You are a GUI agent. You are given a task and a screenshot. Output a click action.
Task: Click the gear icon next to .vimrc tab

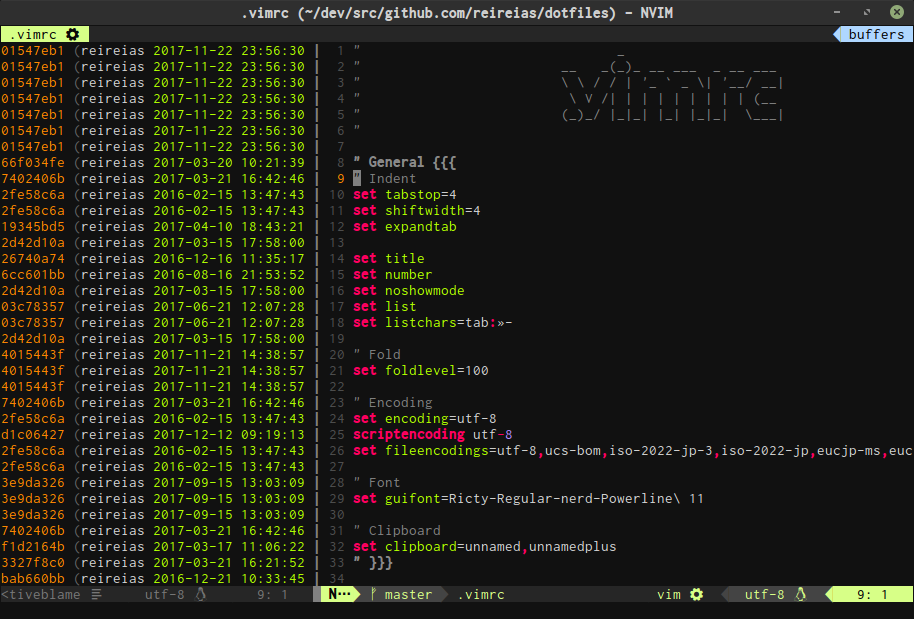pos(70,33)
